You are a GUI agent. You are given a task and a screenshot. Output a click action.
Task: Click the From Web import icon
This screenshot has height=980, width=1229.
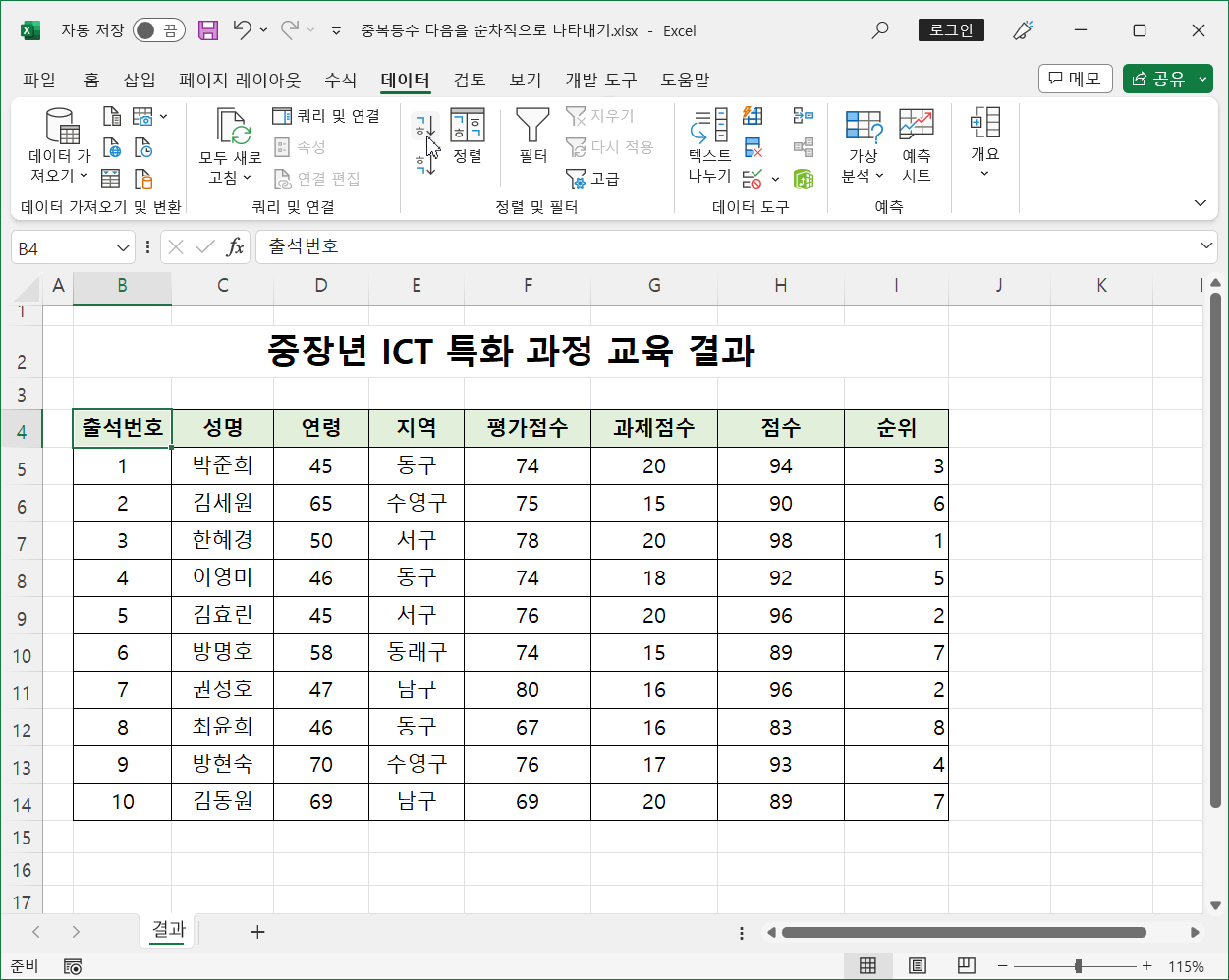[x=112, y=148]
